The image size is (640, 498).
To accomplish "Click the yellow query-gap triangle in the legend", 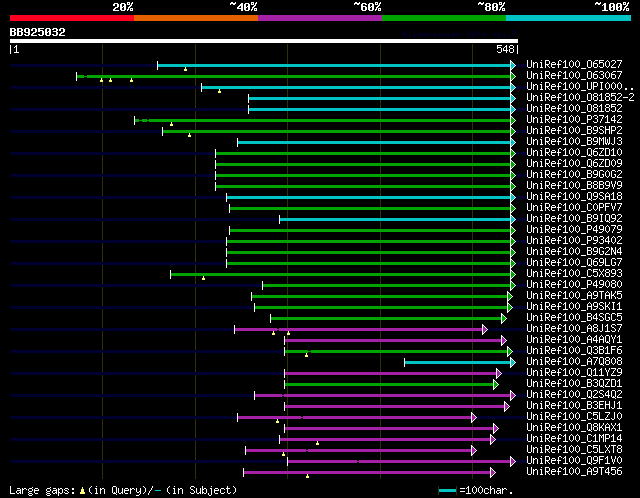I will coord(82,490).
